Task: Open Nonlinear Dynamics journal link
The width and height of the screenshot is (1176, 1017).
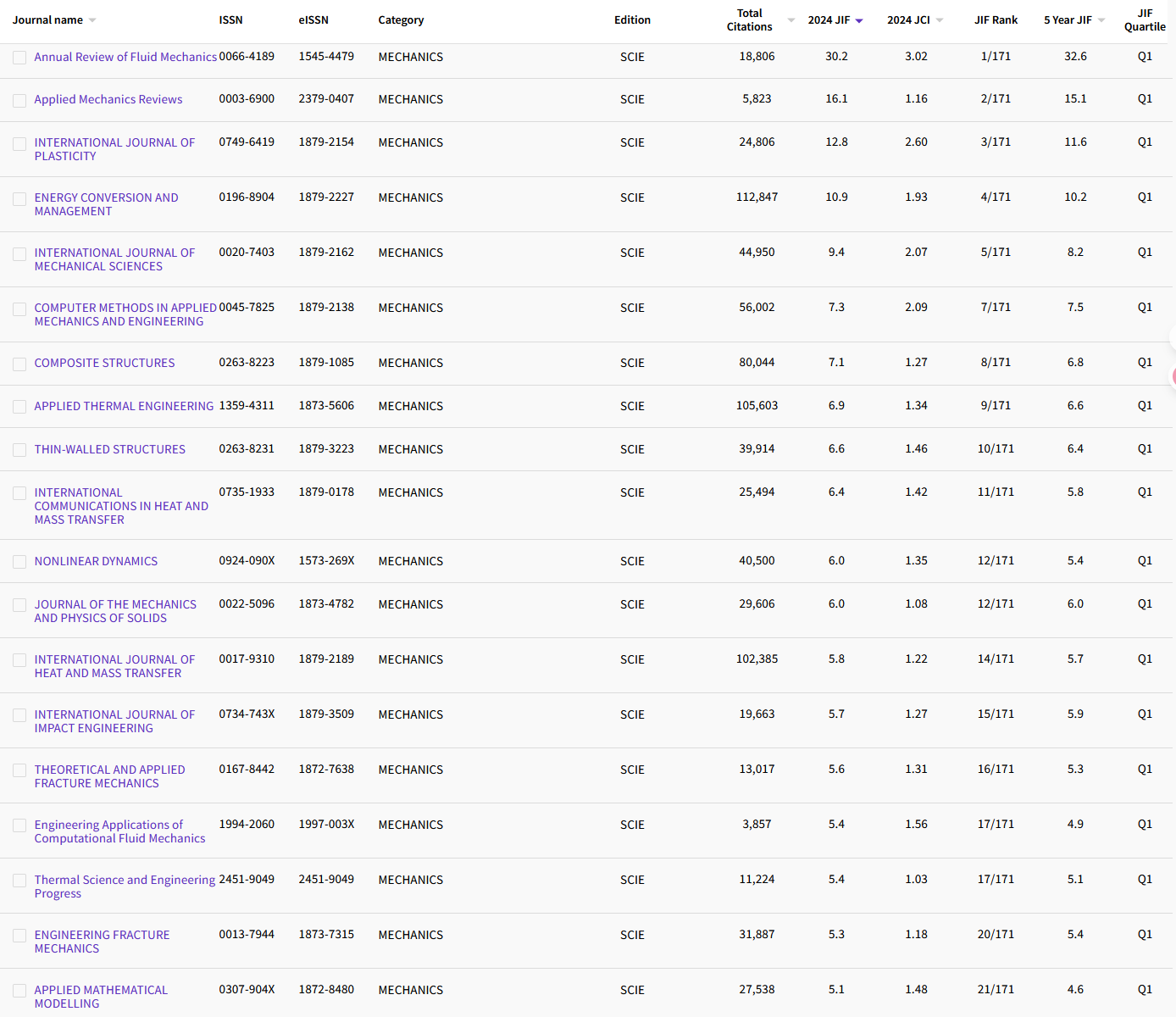Action: (x=96, y=561)
